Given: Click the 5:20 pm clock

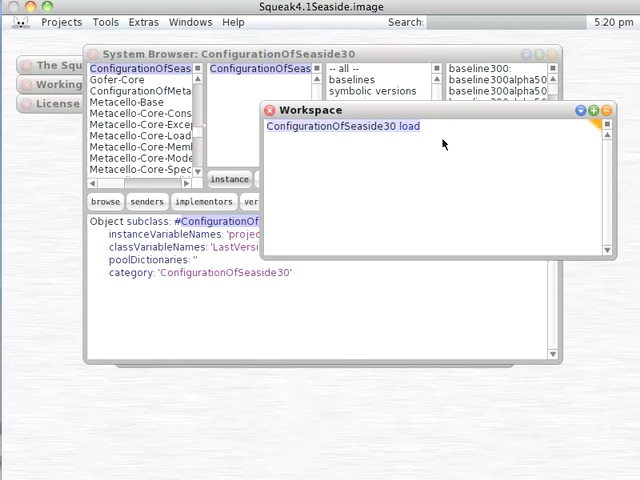Looking at the screenshot, I should click(x=613, y=22).
